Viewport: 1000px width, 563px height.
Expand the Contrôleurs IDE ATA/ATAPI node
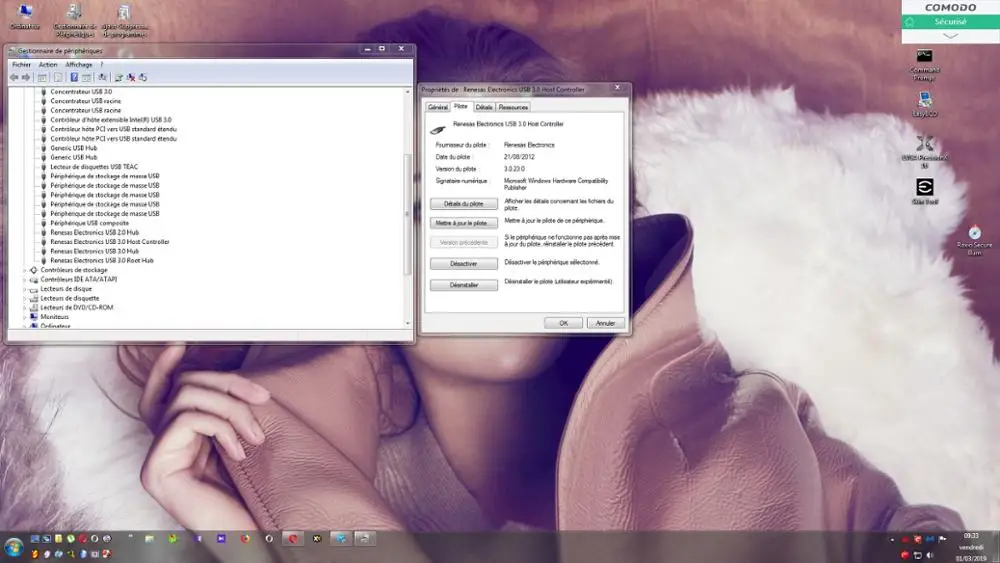(x=25, y=280)
